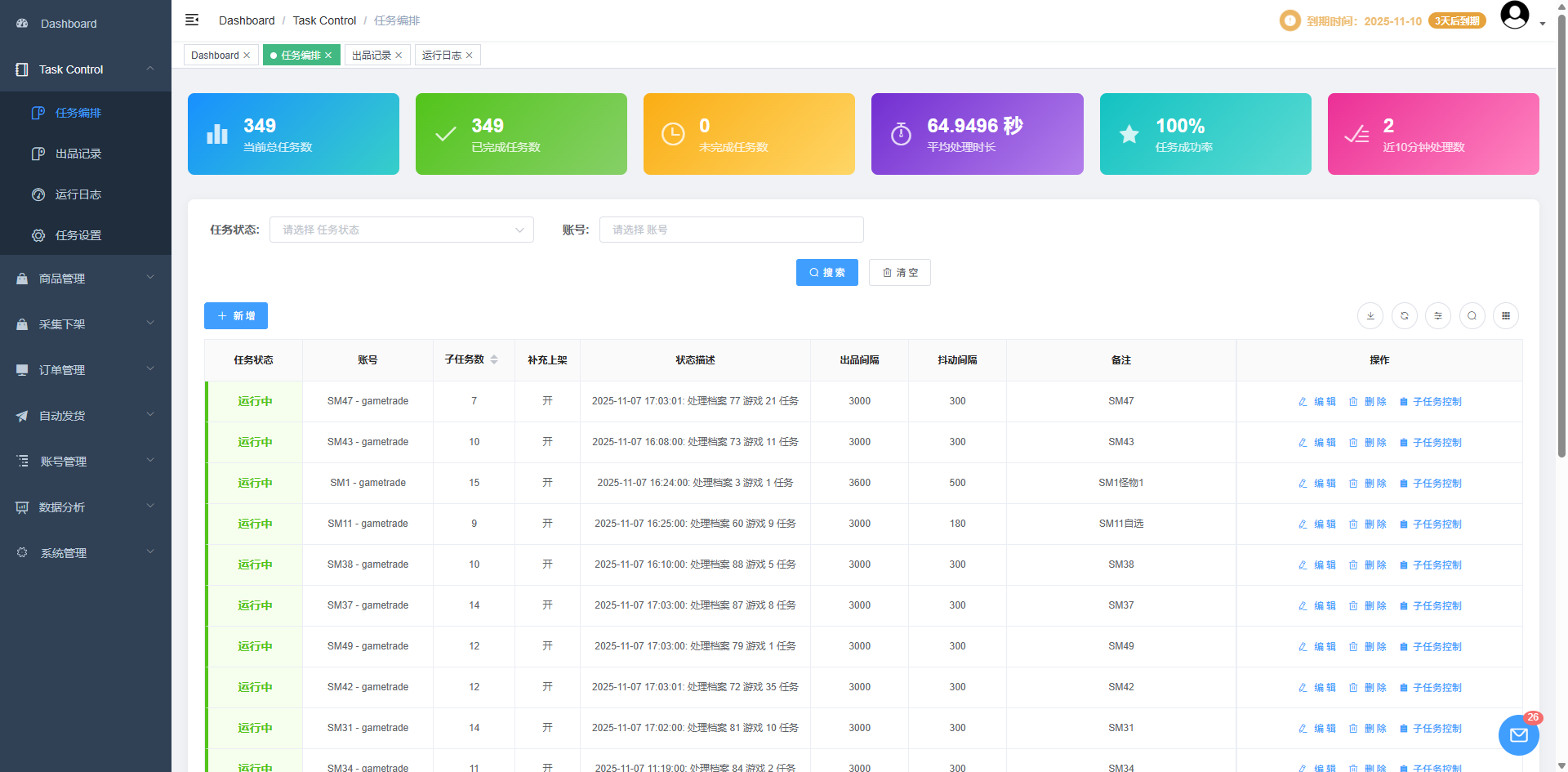Toggle the search panel magnifier icon
1568x772 pixels.
1472,316
